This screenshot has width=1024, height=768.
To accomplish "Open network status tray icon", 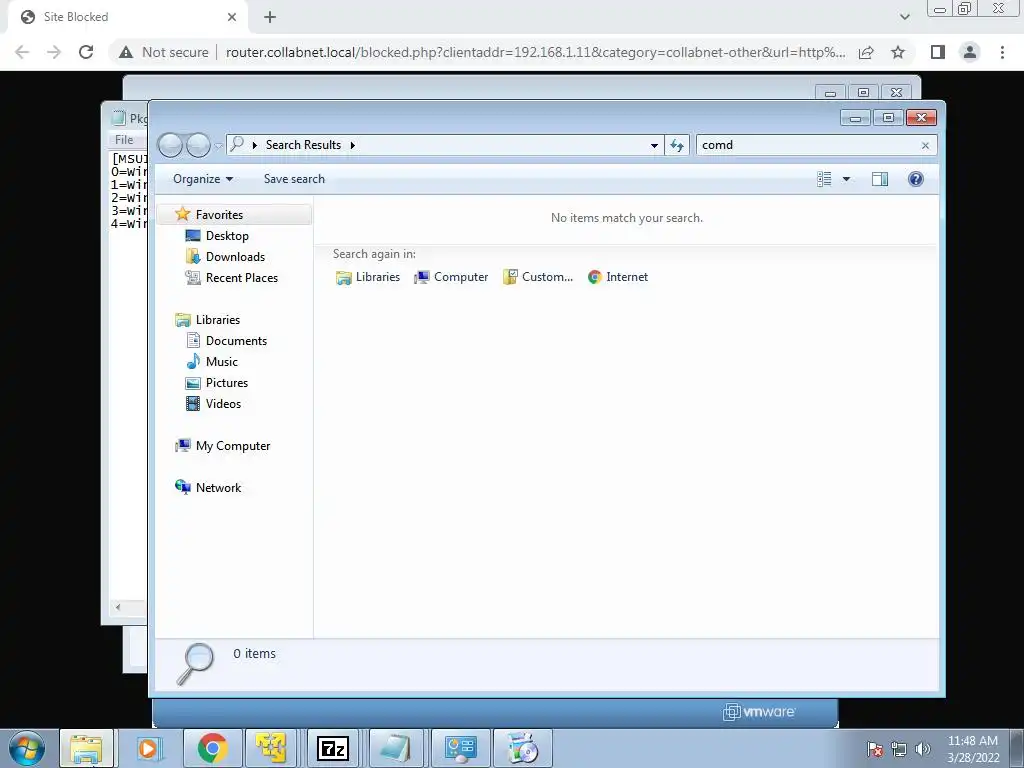I will [899, 749].
